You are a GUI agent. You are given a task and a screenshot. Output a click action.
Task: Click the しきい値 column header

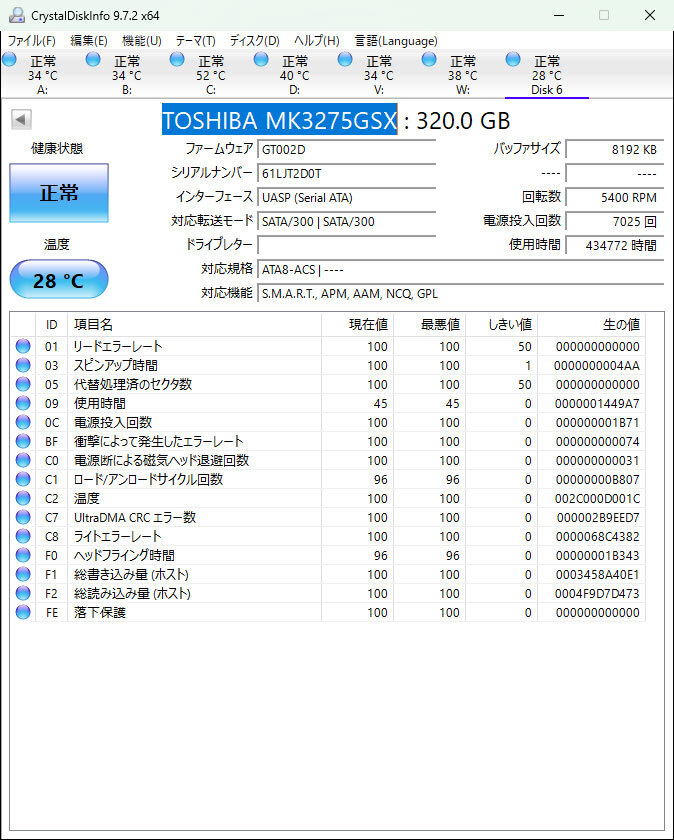point(501,325)
